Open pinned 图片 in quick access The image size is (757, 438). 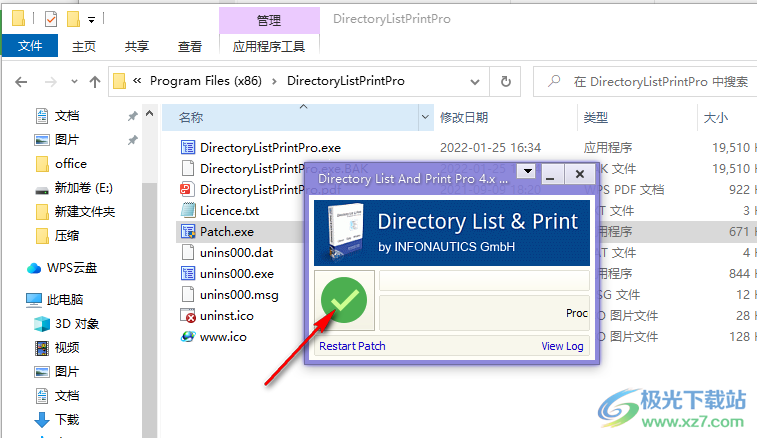(x=67, y=140)
